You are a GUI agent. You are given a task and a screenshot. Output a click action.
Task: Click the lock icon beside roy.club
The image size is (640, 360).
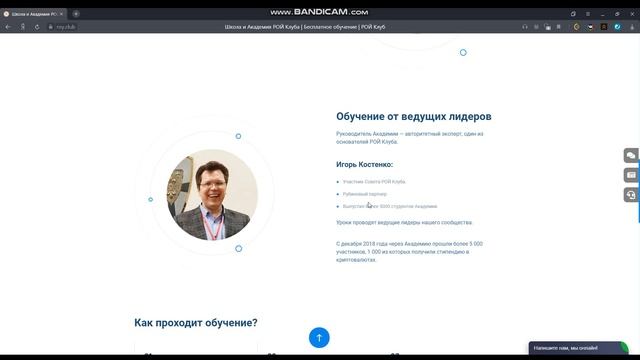[51, 27]
